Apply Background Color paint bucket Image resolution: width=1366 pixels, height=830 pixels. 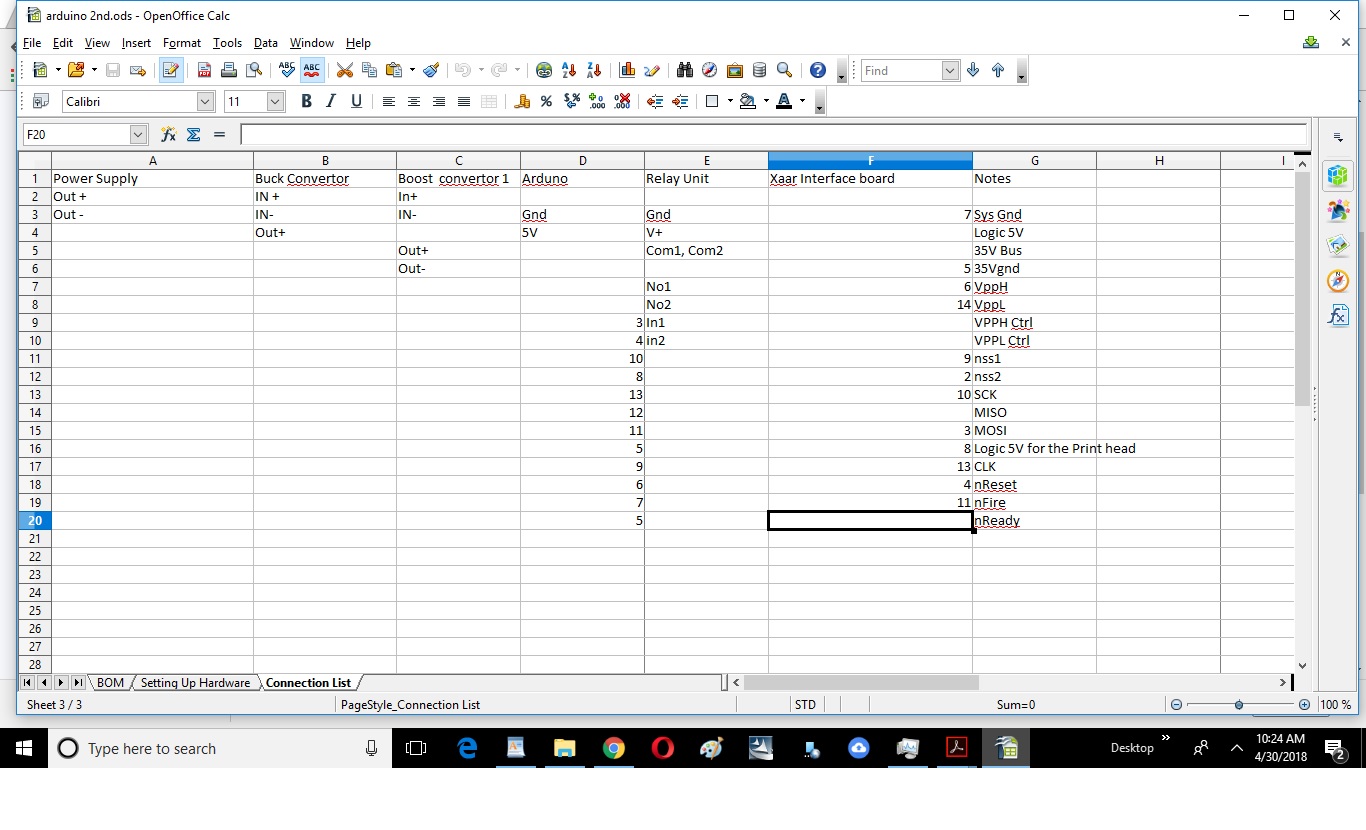(x=747, y=101)
